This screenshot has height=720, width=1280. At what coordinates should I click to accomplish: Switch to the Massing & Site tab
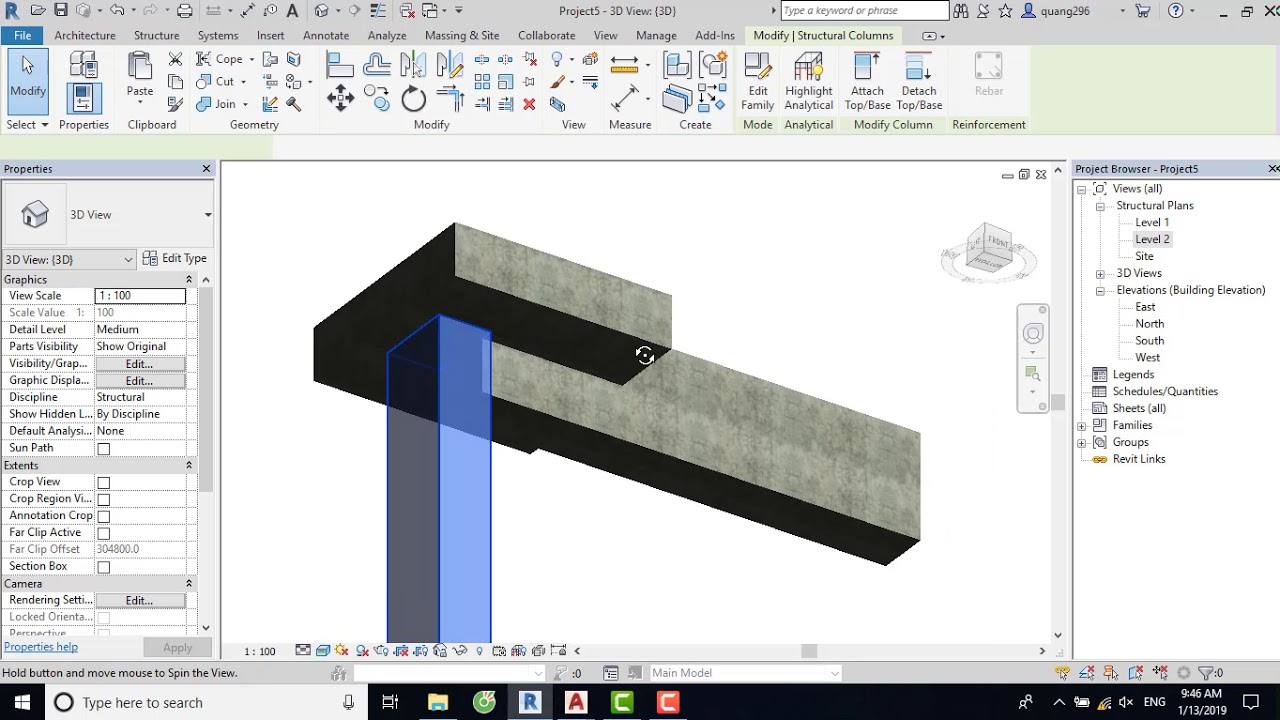tap(462, 35)
